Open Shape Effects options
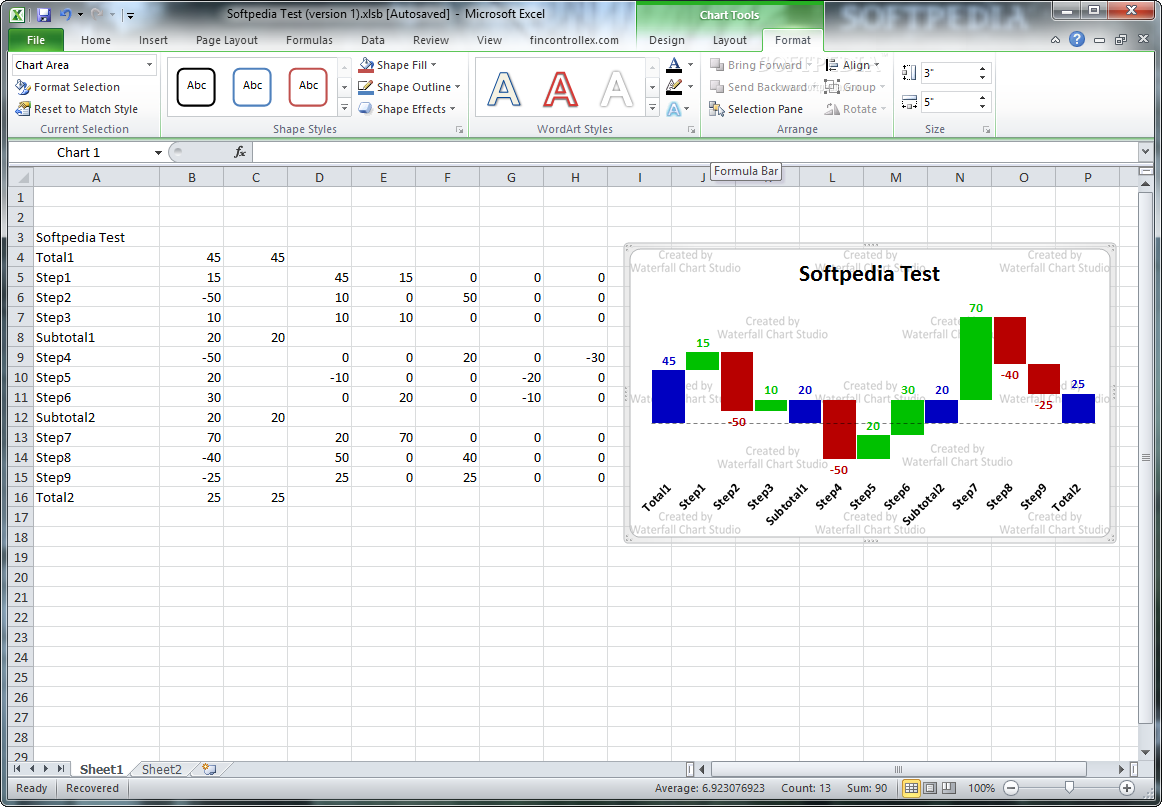This screenshot has width=1162, height=807. pyautogui.click(x=406, y=109)
